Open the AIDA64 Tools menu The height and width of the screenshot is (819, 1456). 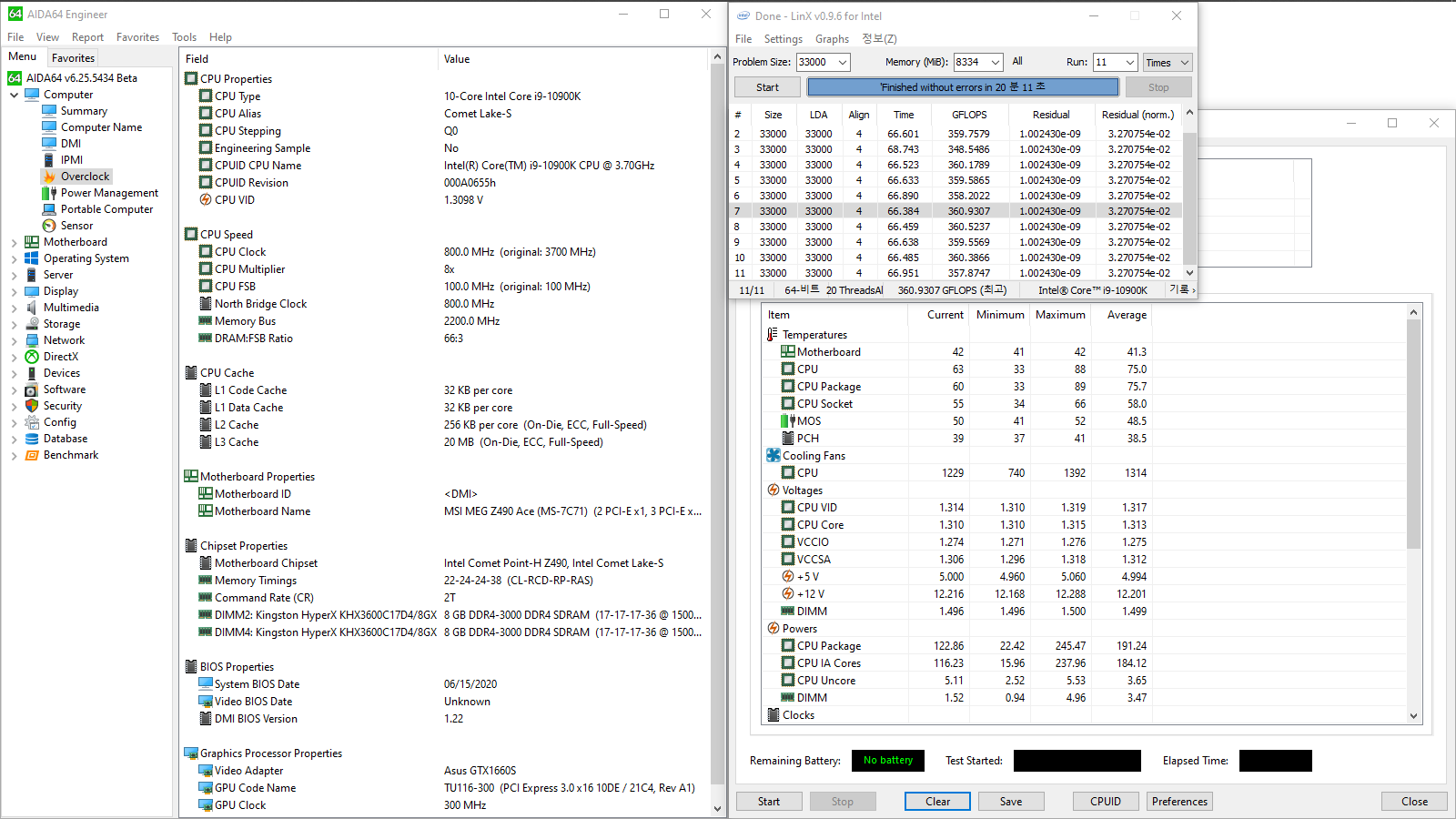coord(184,37)
